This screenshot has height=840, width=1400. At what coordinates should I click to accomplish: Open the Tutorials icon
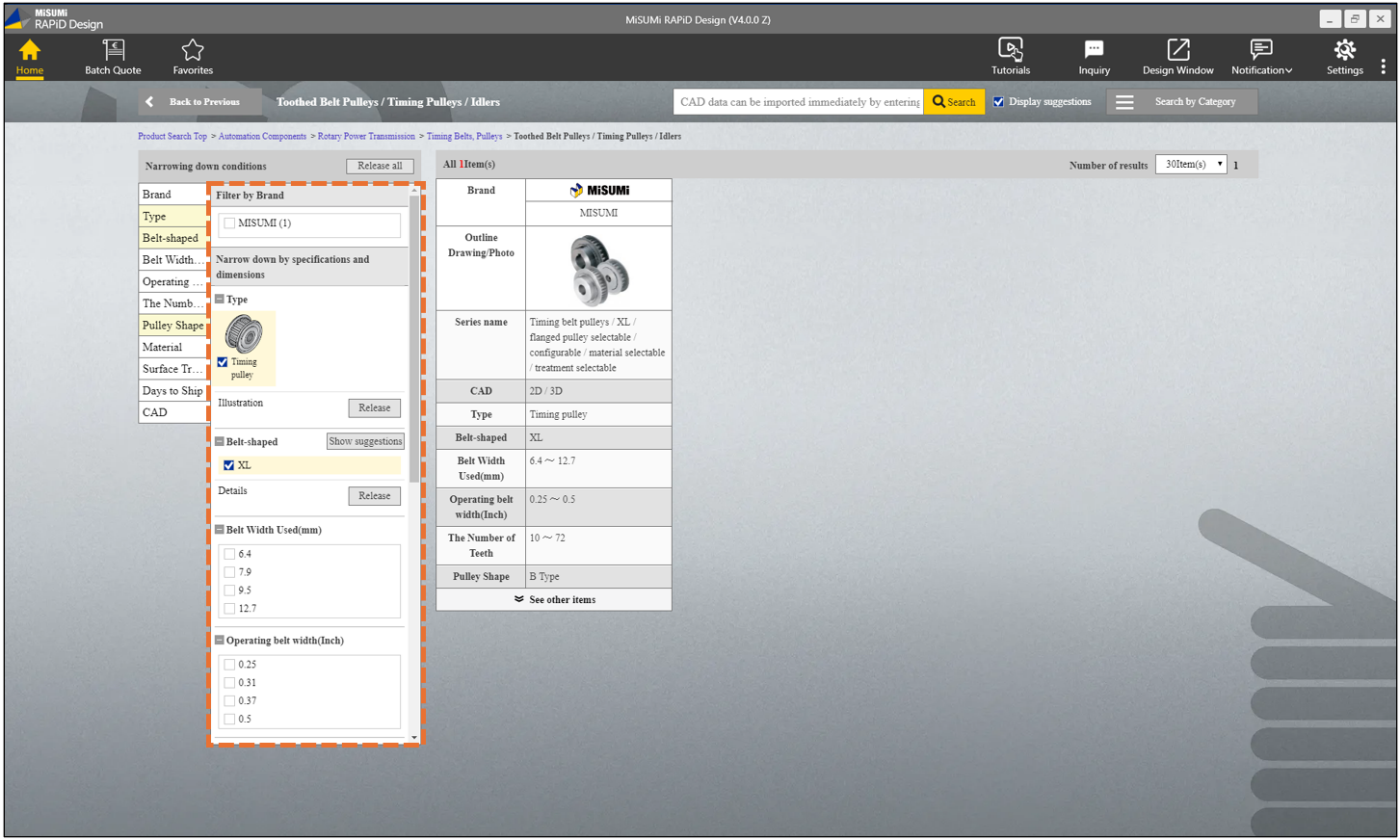1010,51
